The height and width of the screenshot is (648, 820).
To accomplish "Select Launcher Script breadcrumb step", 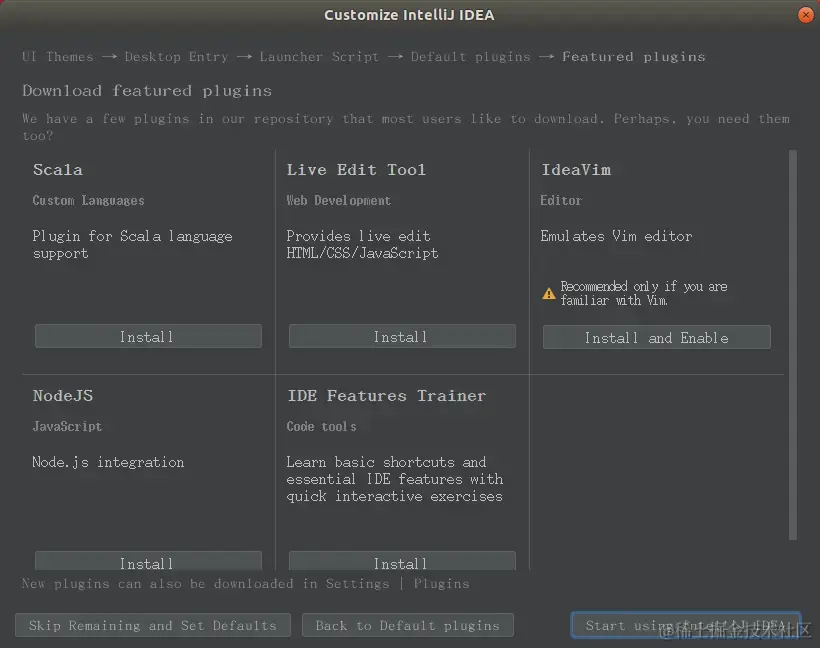I will [319, 56].
